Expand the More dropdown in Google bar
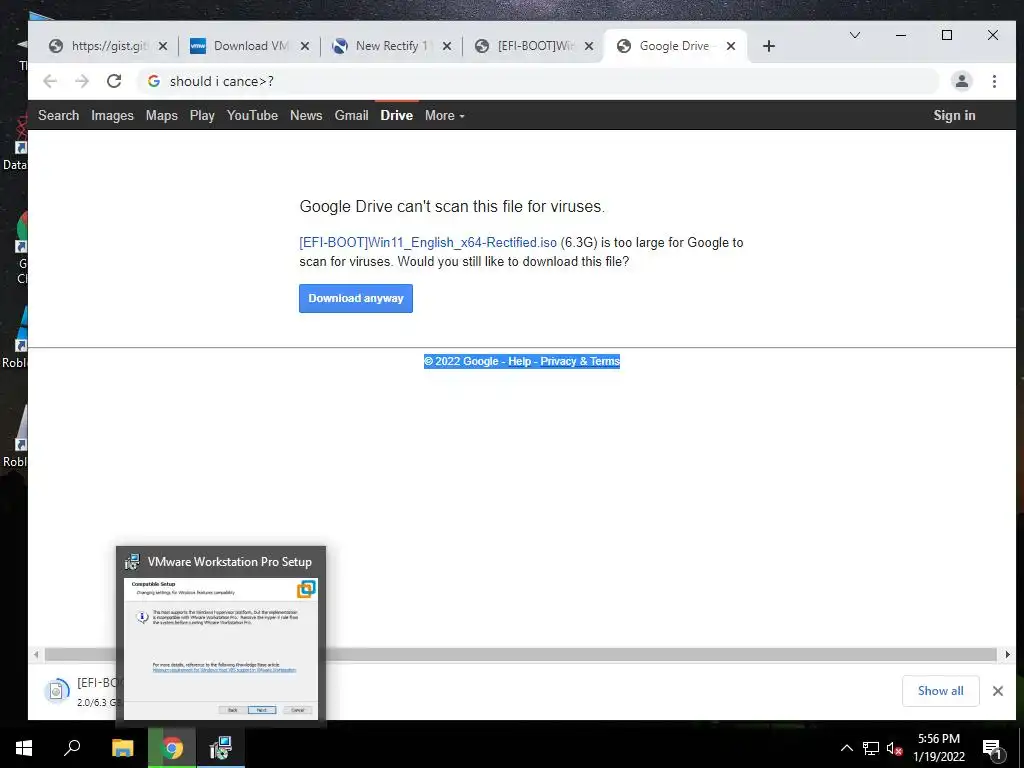 tap(444, 116)
